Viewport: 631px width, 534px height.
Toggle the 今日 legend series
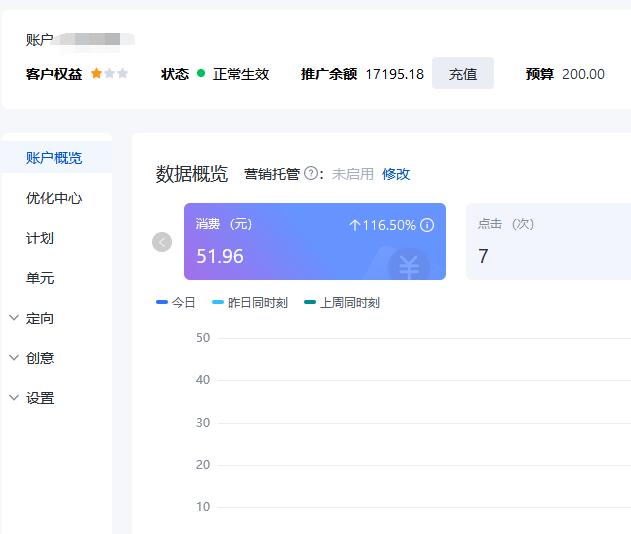tap(176, 302)
